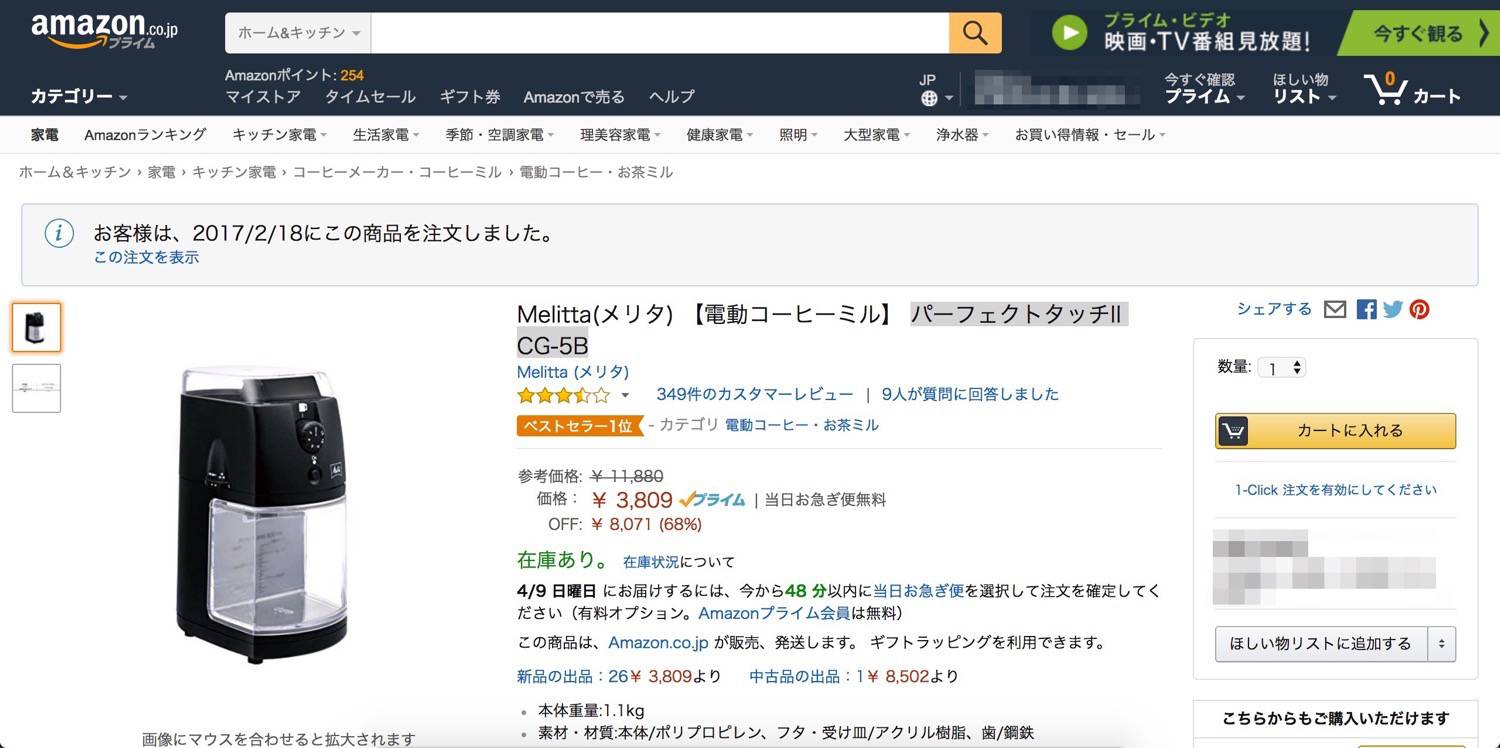The width and height of the screenshot is (1500, 748).
Task: Click the Prime Video play icon
Action: point(1069,33)
